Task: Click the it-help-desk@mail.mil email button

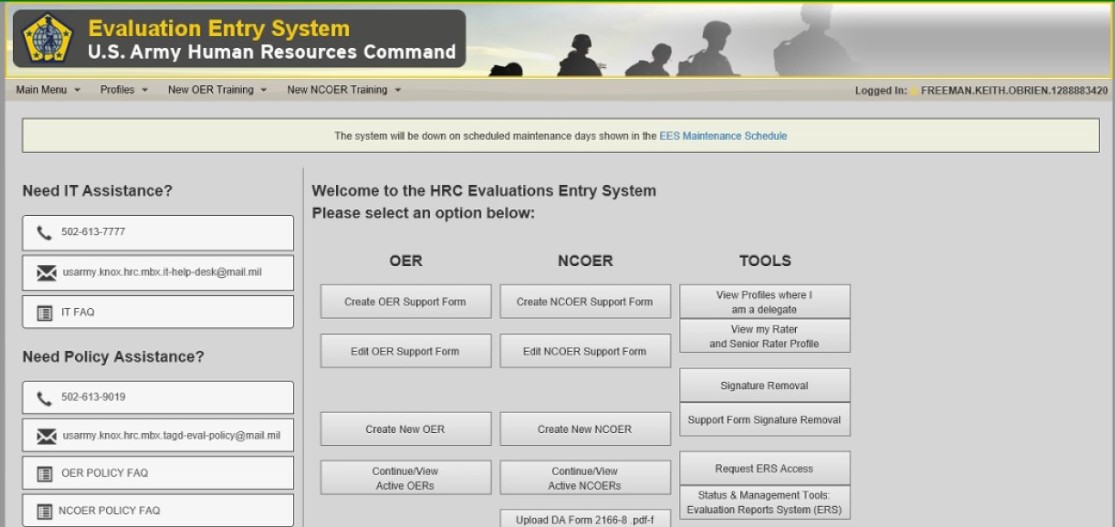Action: 158,273
